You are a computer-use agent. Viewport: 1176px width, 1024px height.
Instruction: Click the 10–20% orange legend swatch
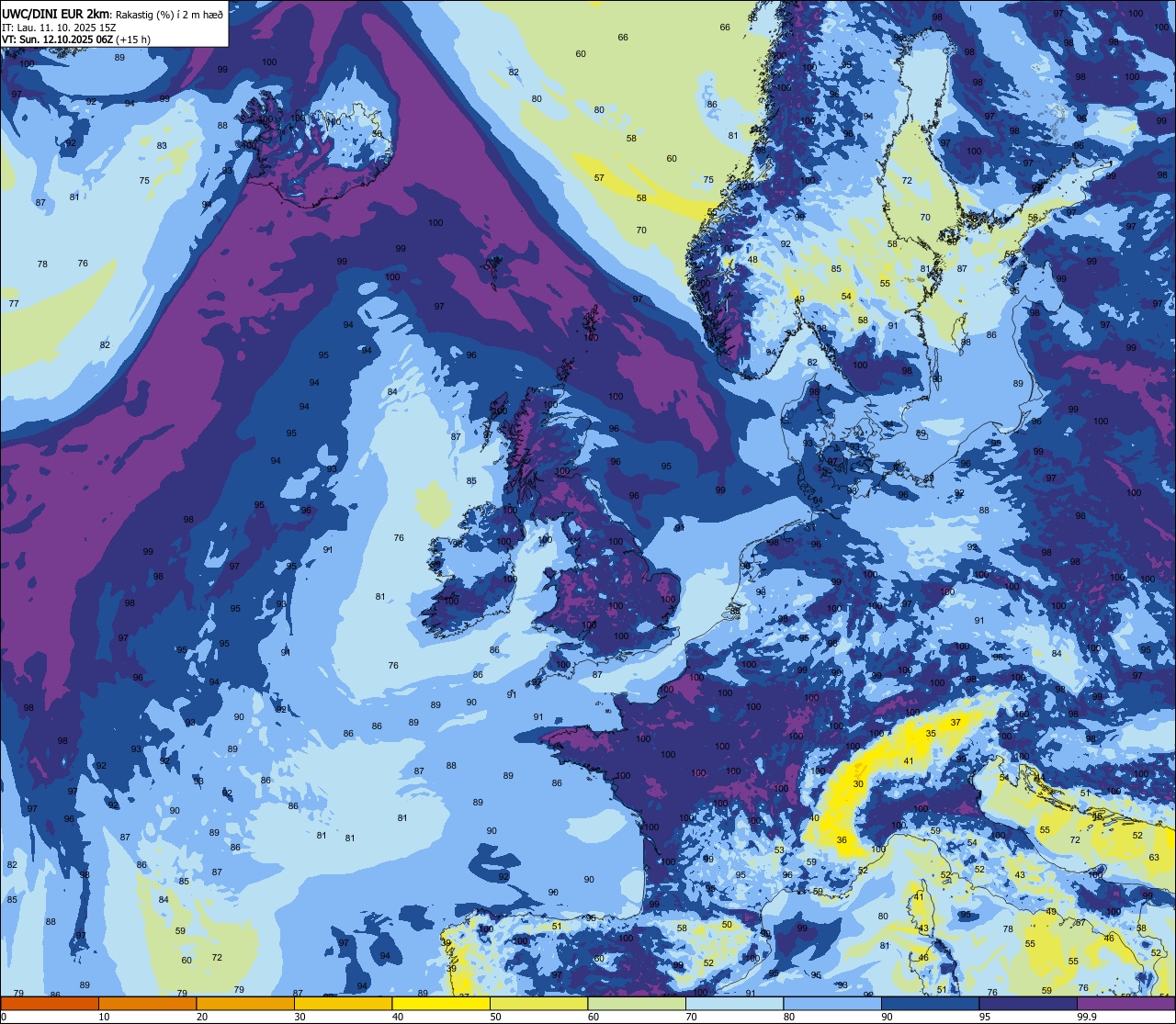[147, 1003]
